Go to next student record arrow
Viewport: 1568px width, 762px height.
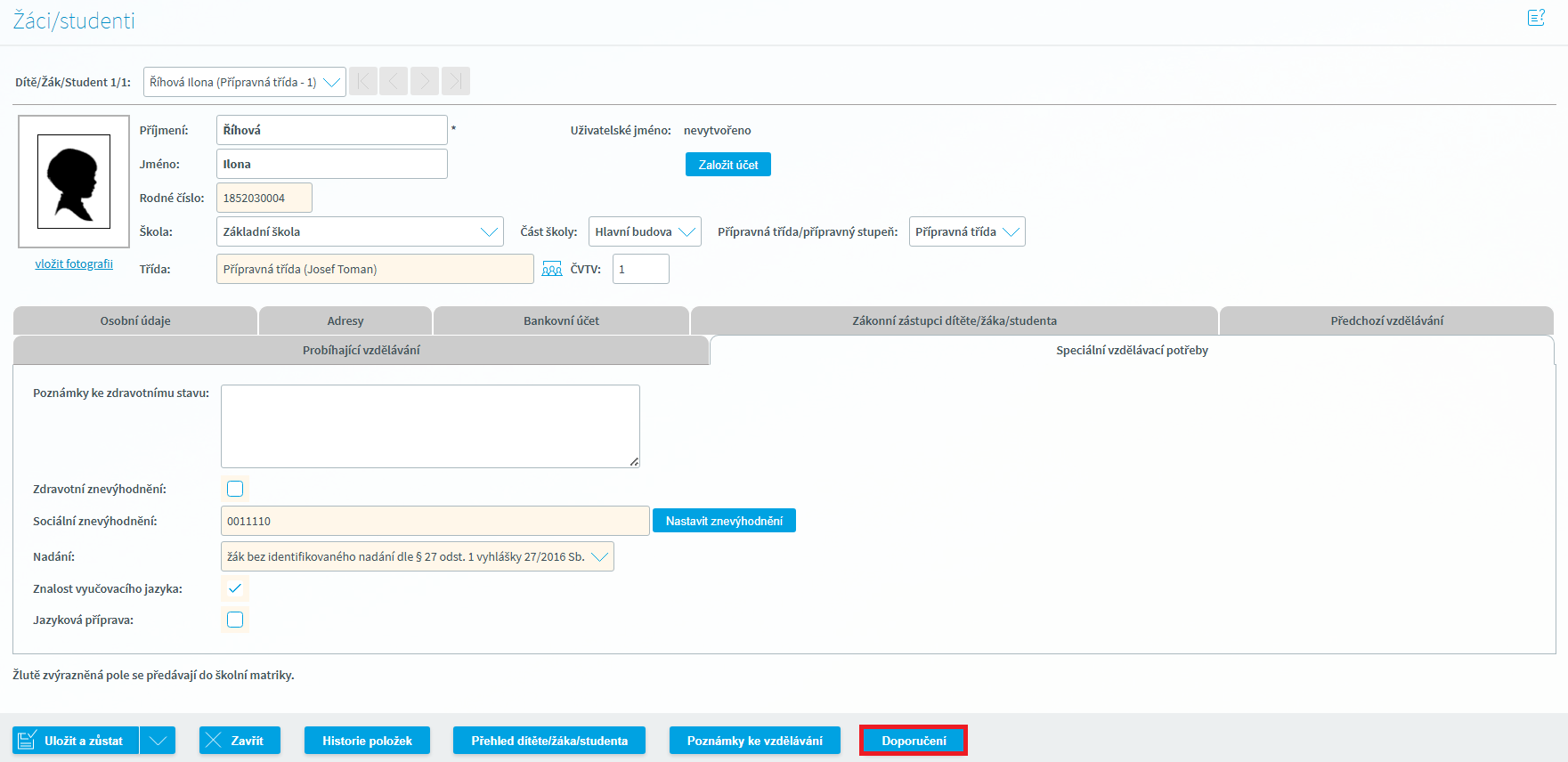tap(425, 82)
